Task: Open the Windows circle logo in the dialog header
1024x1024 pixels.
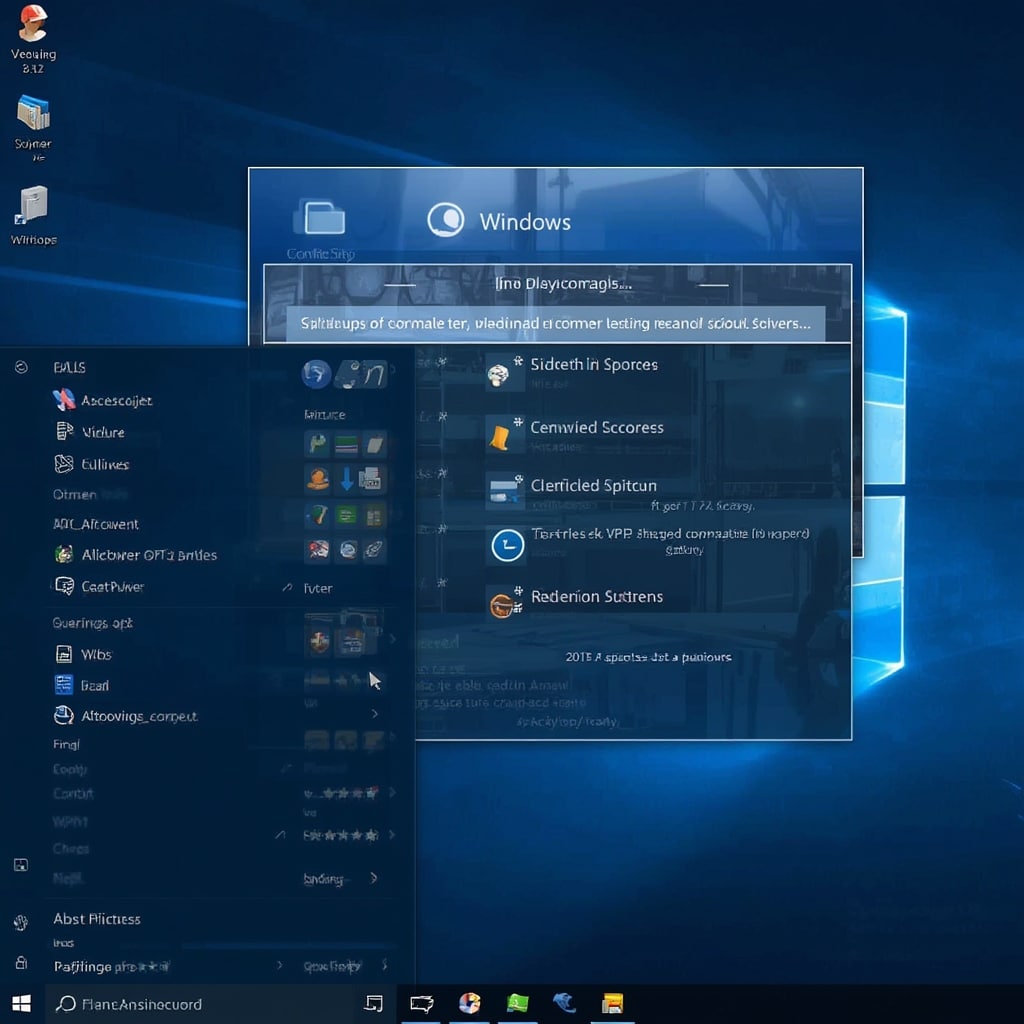Action: tap(447, 220)
